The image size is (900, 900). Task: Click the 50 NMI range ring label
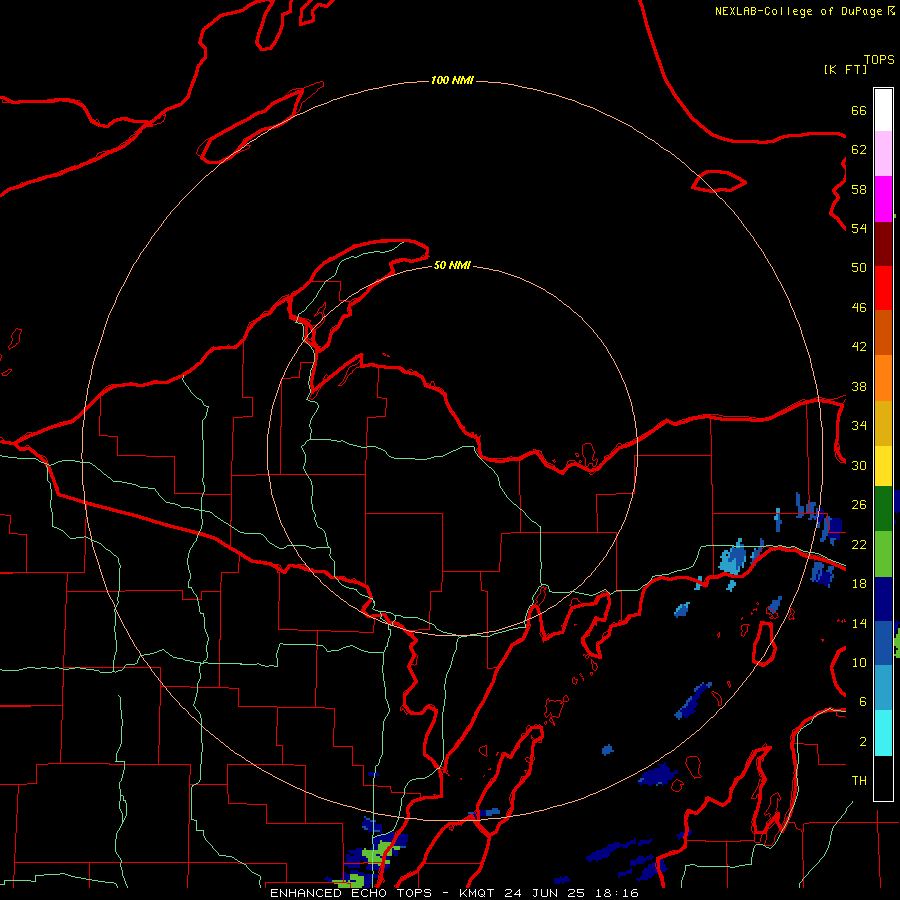coord(452,265)
